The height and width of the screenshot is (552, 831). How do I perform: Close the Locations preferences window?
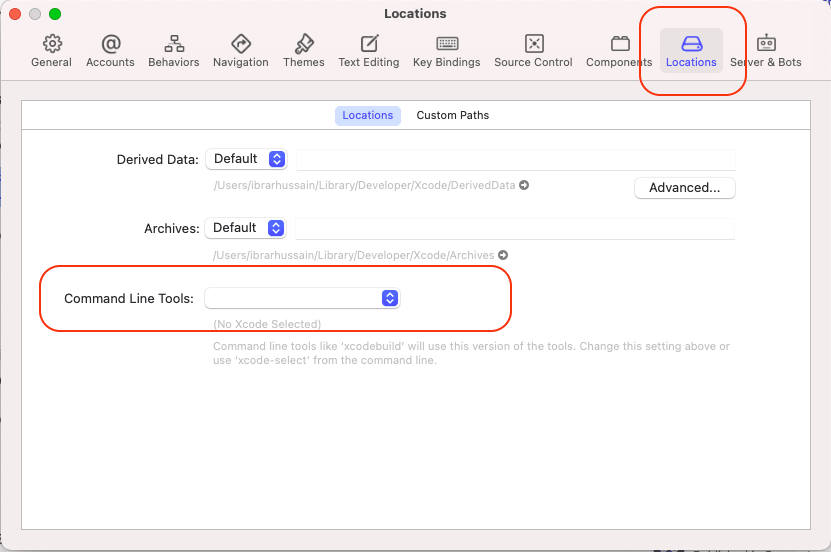pyautogui.click(x=15, y=14)
